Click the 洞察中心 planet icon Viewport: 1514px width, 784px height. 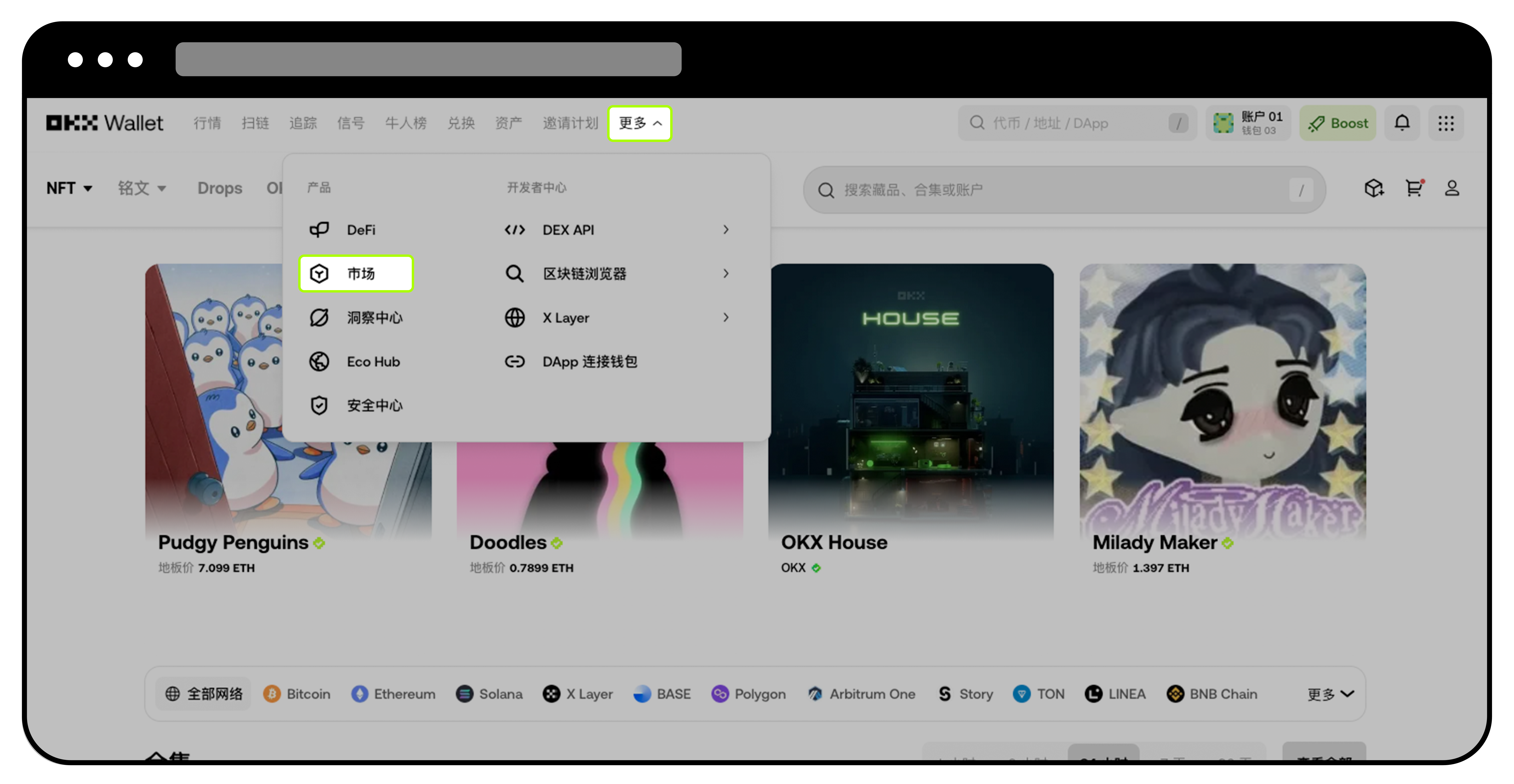(x=319, y=318)
